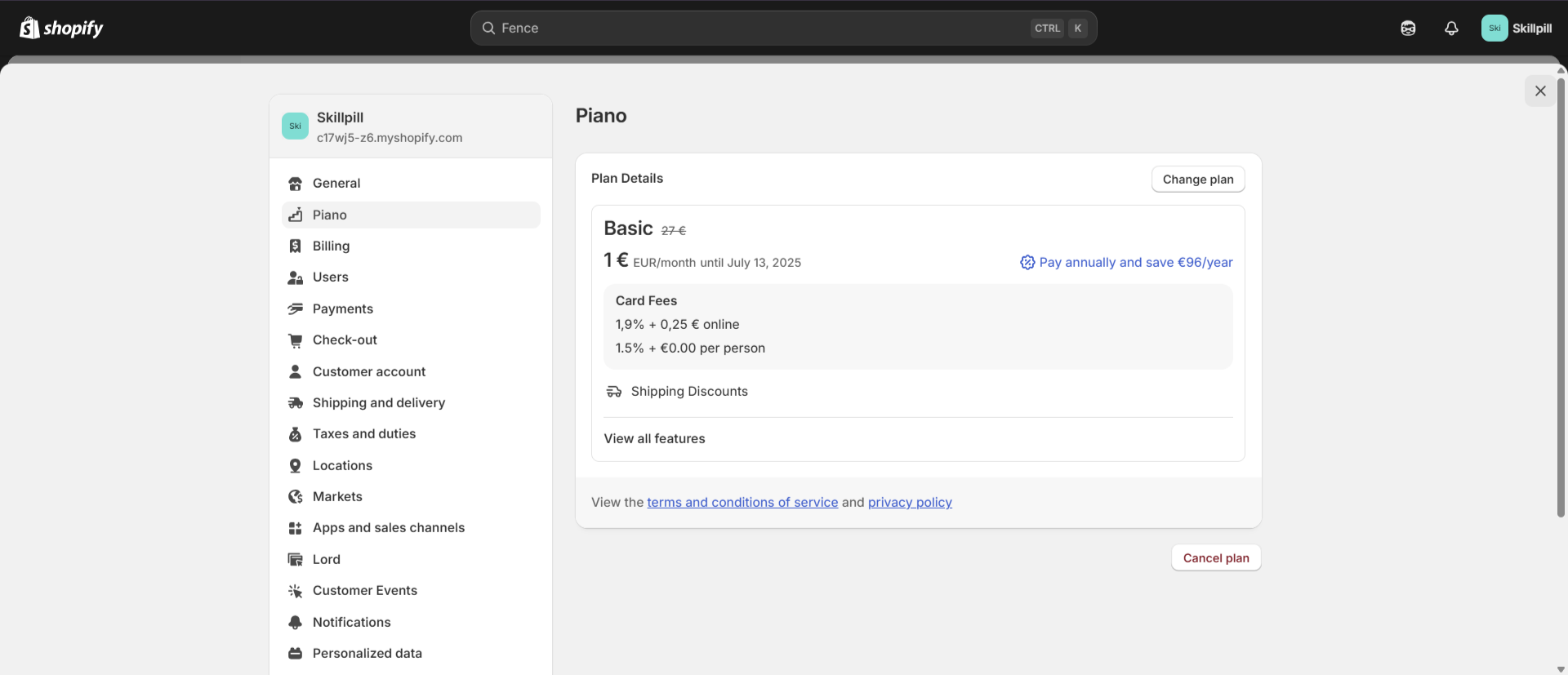Click the c17wj5-z6.myshopify.com domain text
Viewport: 1568px width, 675px height.
coord(390,138)
